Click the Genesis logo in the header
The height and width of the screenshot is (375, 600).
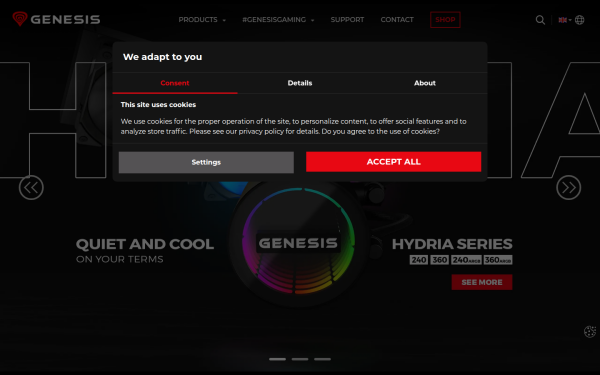(x=56, y=19)
